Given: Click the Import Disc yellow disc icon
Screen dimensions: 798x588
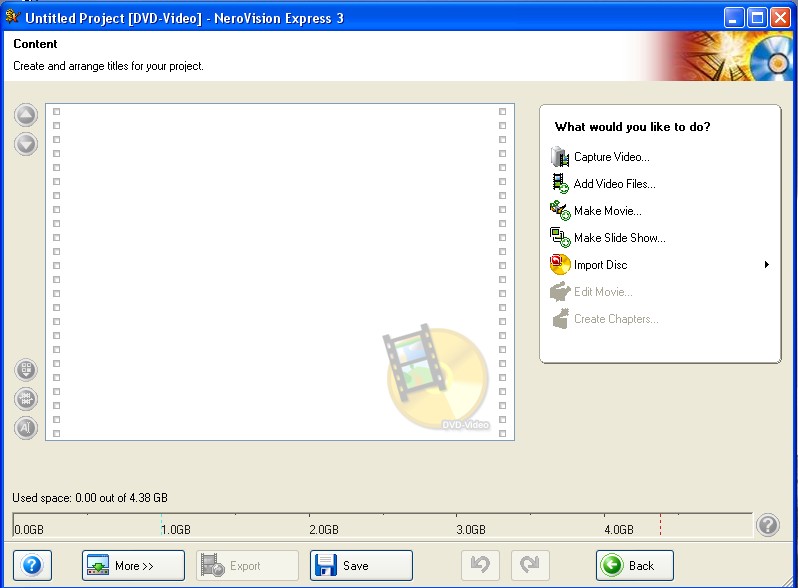Looking at the screenshot, I should coord(560,265).
